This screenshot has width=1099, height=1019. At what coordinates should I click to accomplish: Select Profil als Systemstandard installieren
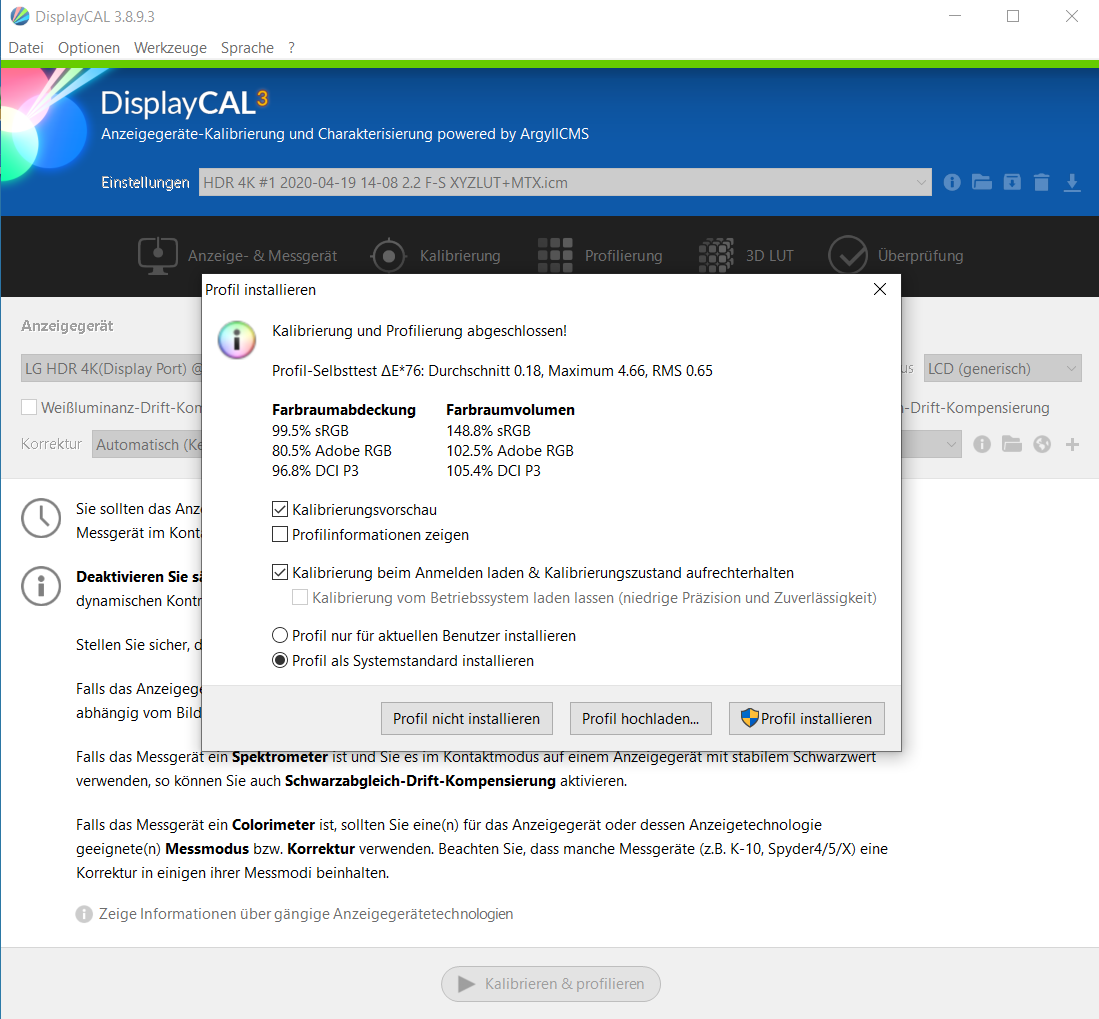pyautogui.click(x=280, y=661)
